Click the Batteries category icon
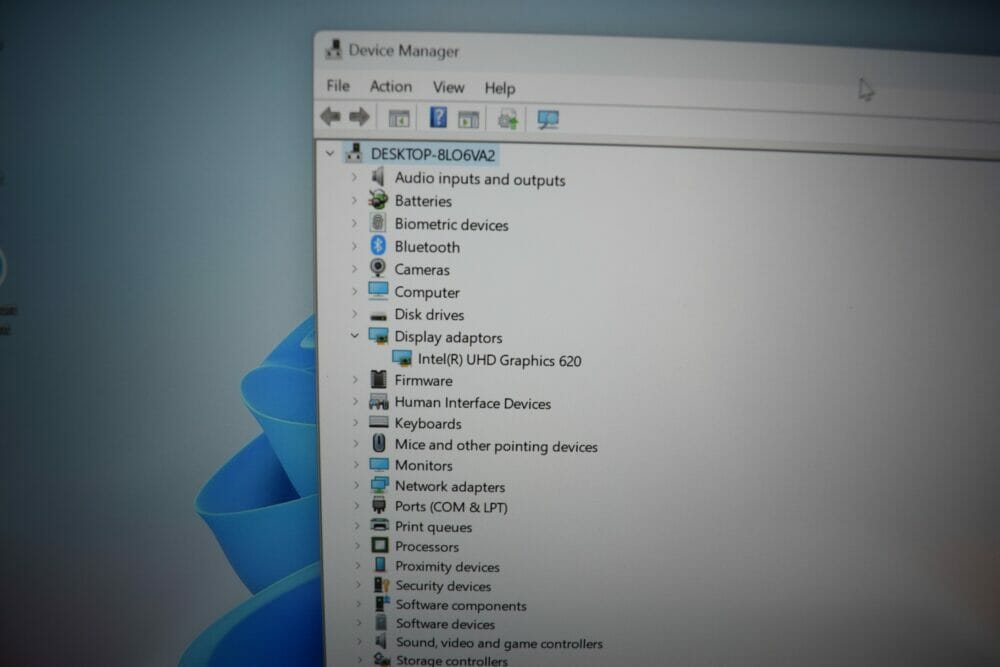Image resolution: width=1000 pixels, height=667 pixels. pos(378,200)
